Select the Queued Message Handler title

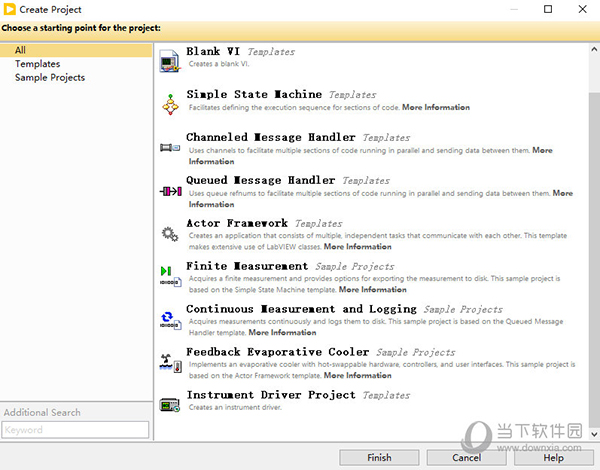(261, 180)
